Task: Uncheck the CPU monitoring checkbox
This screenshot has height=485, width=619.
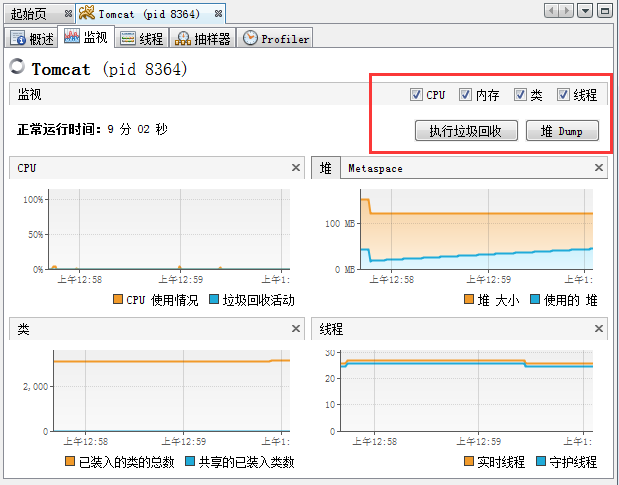Action: (416, 95)
